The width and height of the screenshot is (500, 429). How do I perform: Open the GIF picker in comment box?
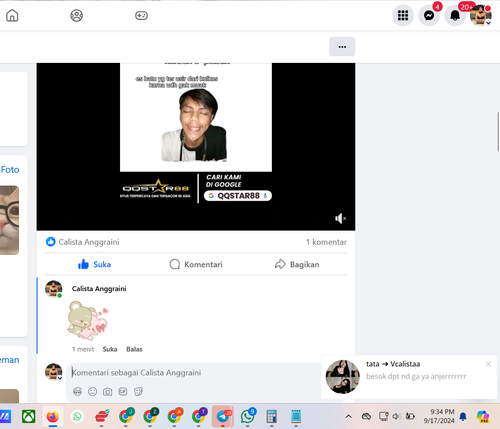(123, 392)
